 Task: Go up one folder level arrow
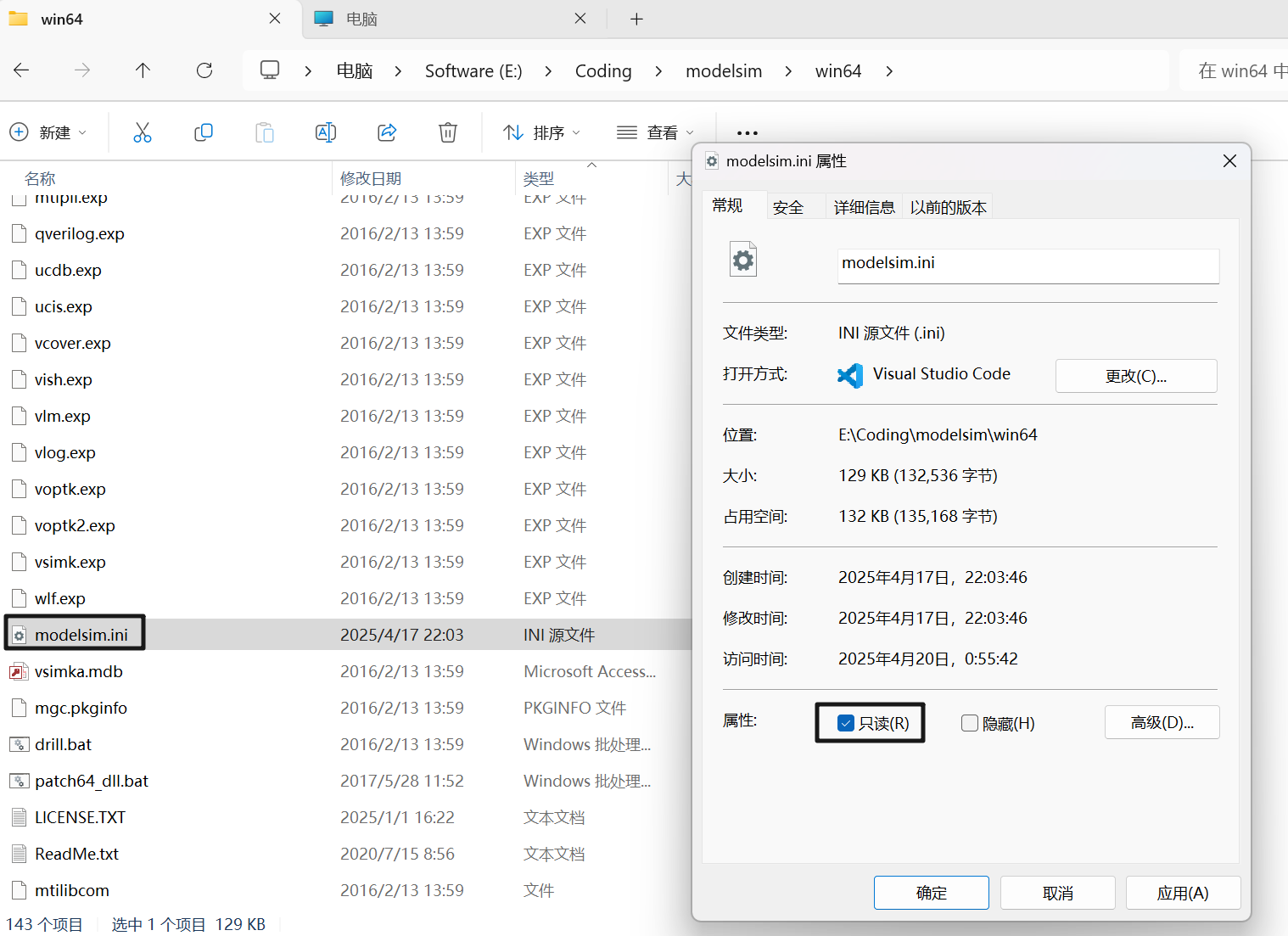click(143, 70)
